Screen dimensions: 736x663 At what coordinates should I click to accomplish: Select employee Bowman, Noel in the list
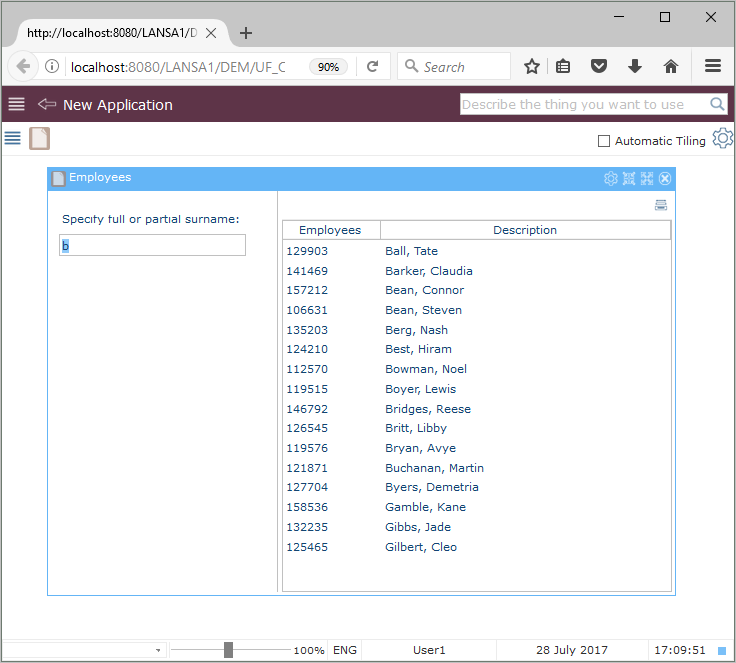[x=425, y=369]
